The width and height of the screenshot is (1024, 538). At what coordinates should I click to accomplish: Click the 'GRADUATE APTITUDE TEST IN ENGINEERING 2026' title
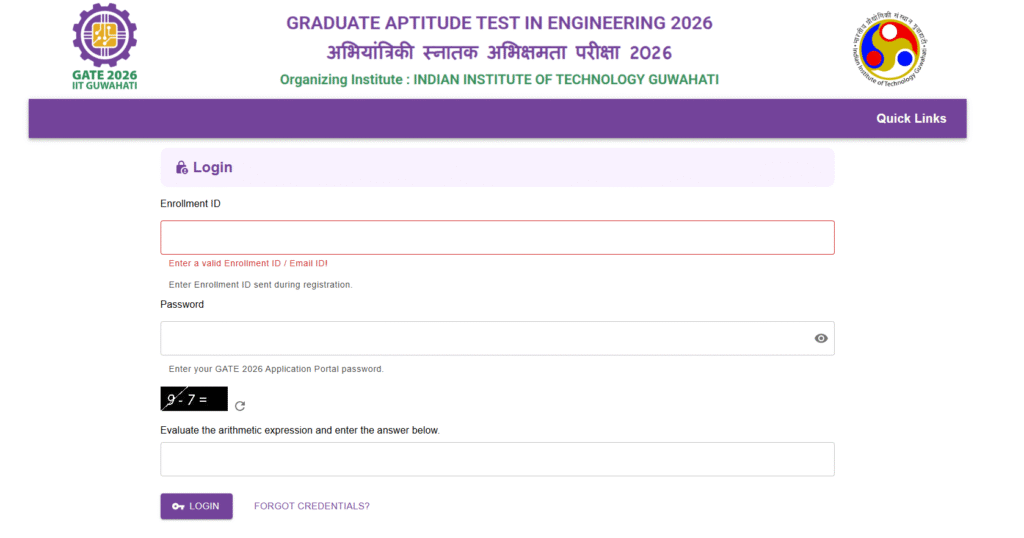[499, 23]
